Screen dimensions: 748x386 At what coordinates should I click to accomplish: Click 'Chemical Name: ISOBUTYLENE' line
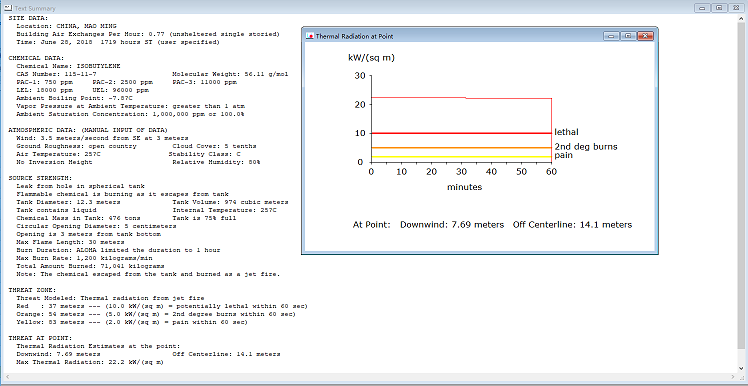[68, 66]
